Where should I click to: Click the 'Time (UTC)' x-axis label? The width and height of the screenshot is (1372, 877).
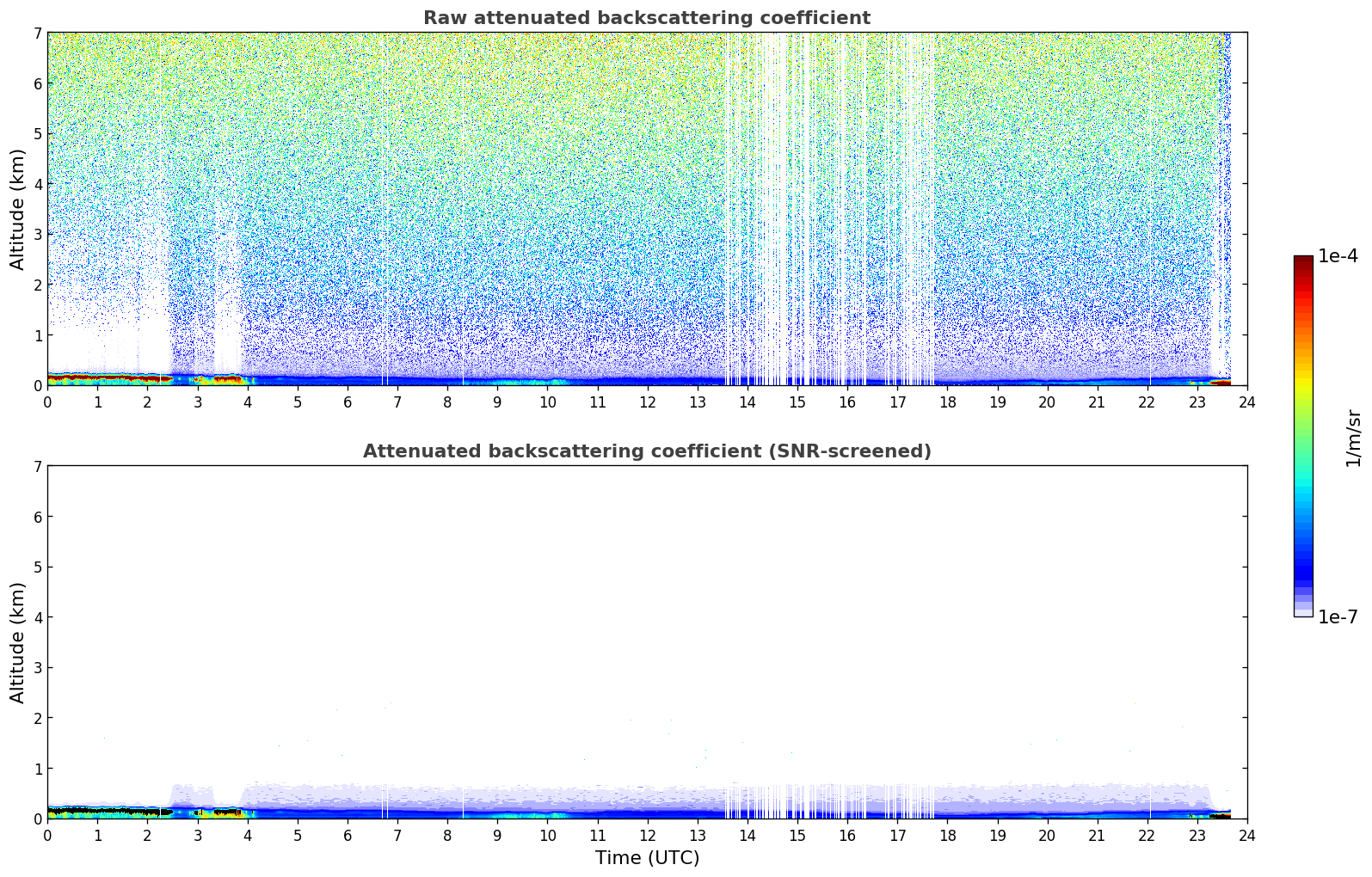[x=647, y=858]
